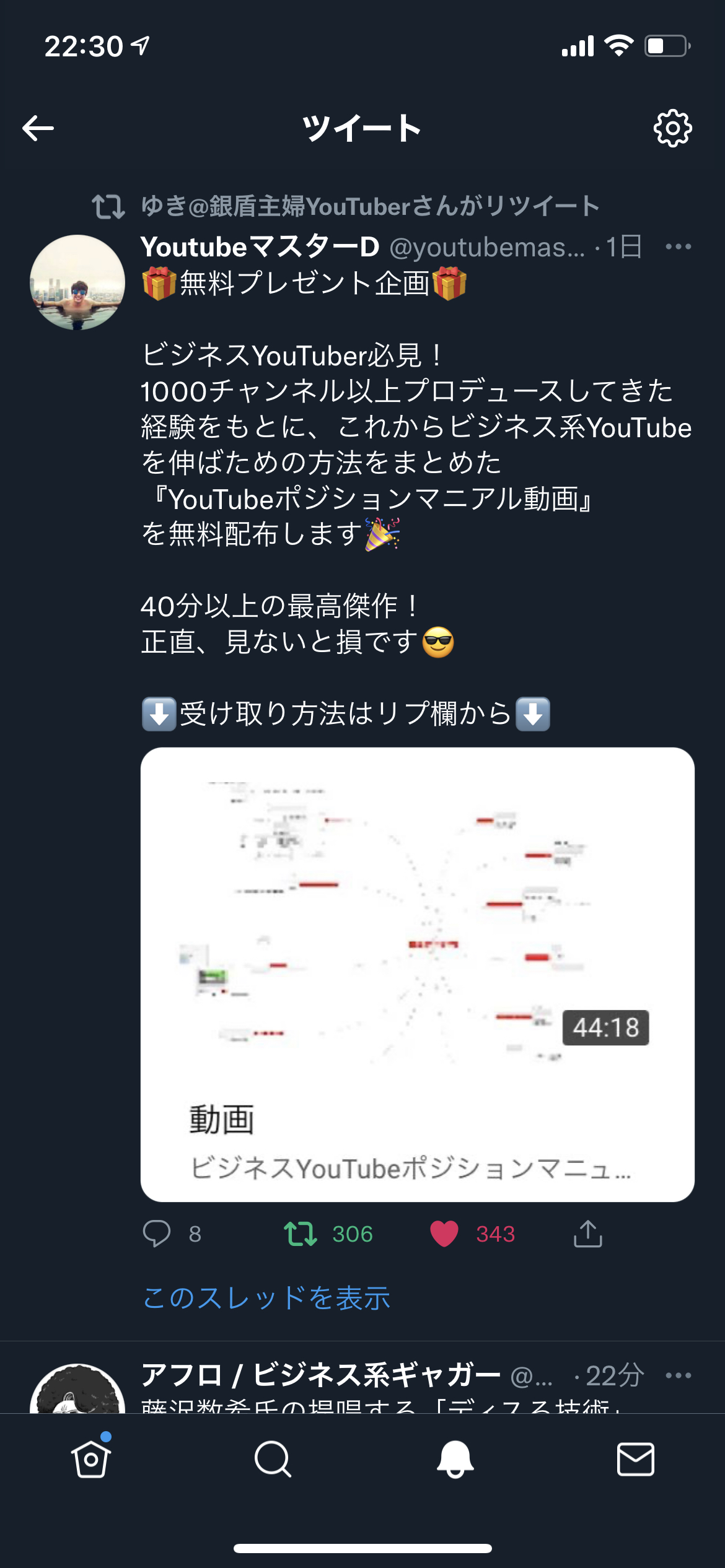Expand more options for YoutubeマスターD tweet

(678, 246)
